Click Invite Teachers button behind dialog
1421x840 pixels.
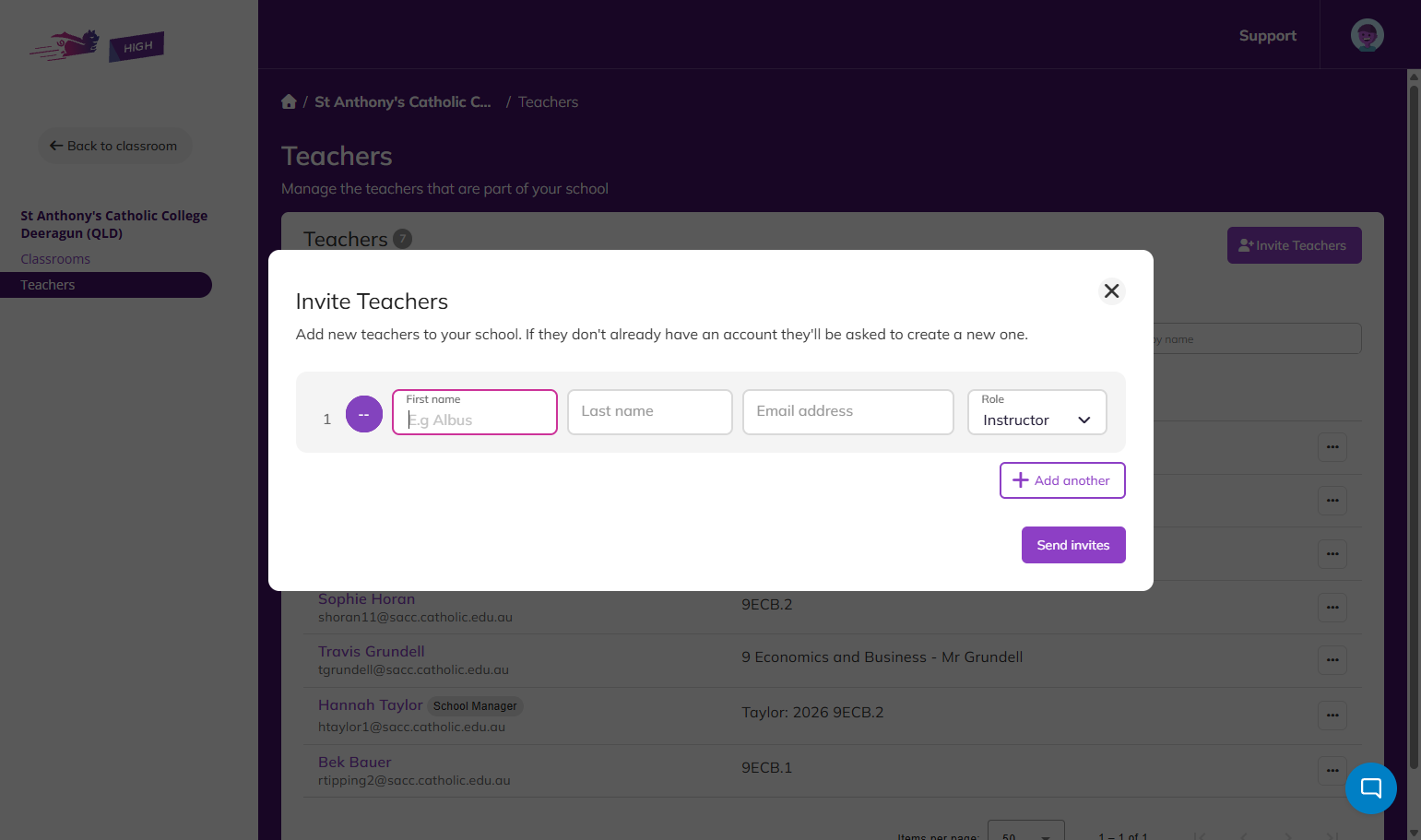tap(1294, 245)
